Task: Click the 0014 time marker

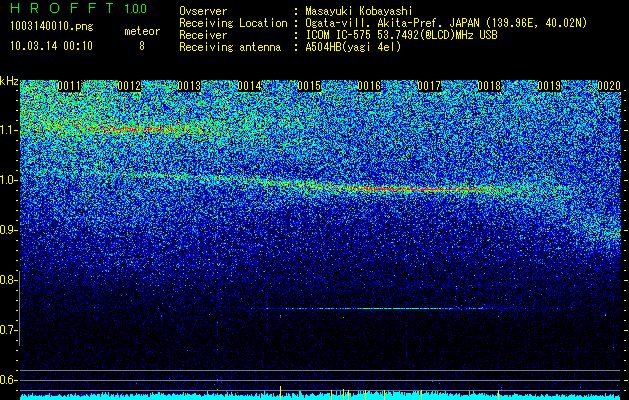Action: (249, 86)
